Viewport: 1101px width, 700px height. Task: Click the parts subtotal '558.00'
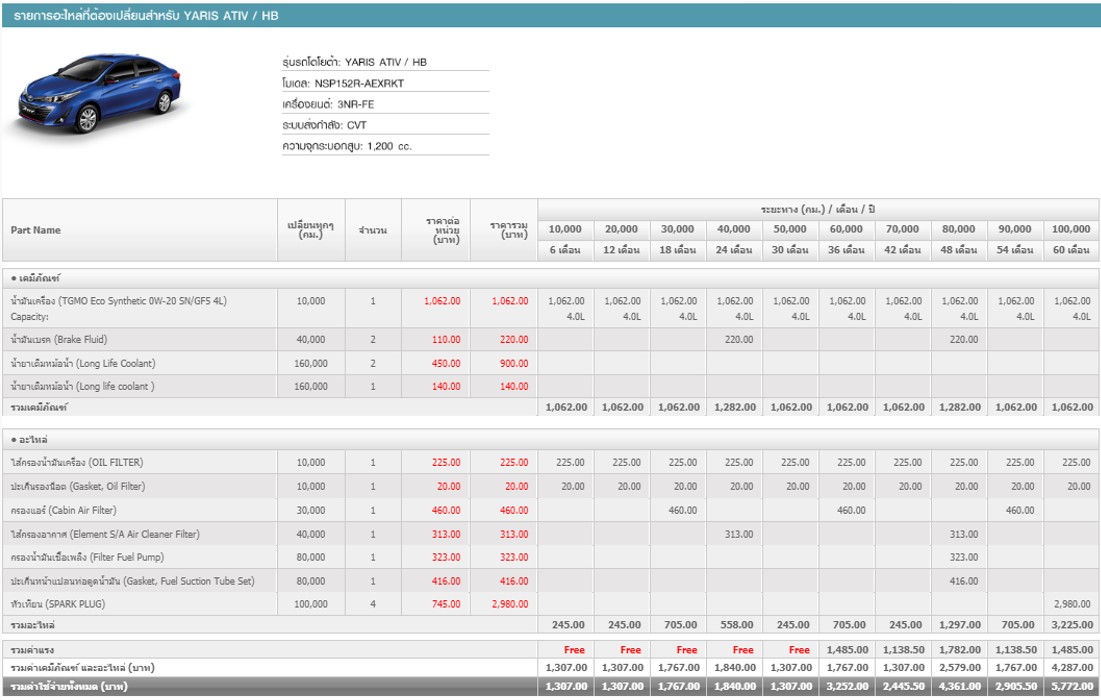(x=737, y=625)
